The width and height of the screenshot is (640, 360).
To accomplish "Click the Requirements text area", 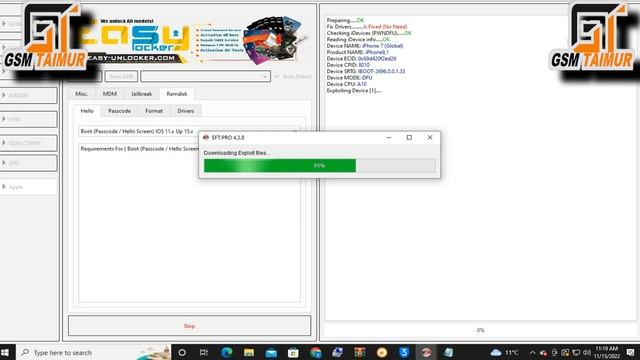I will 189,223.
